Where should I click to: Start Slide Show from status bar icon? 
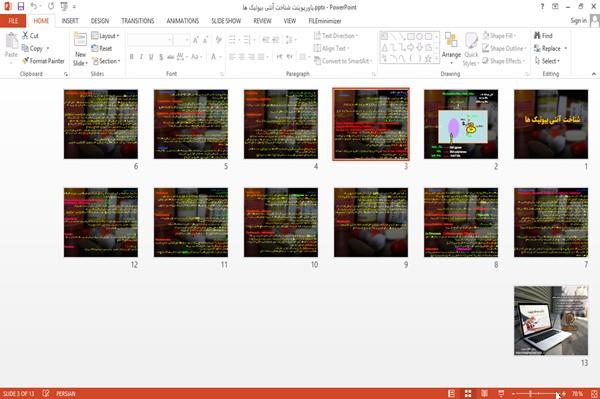click(501, 393)
